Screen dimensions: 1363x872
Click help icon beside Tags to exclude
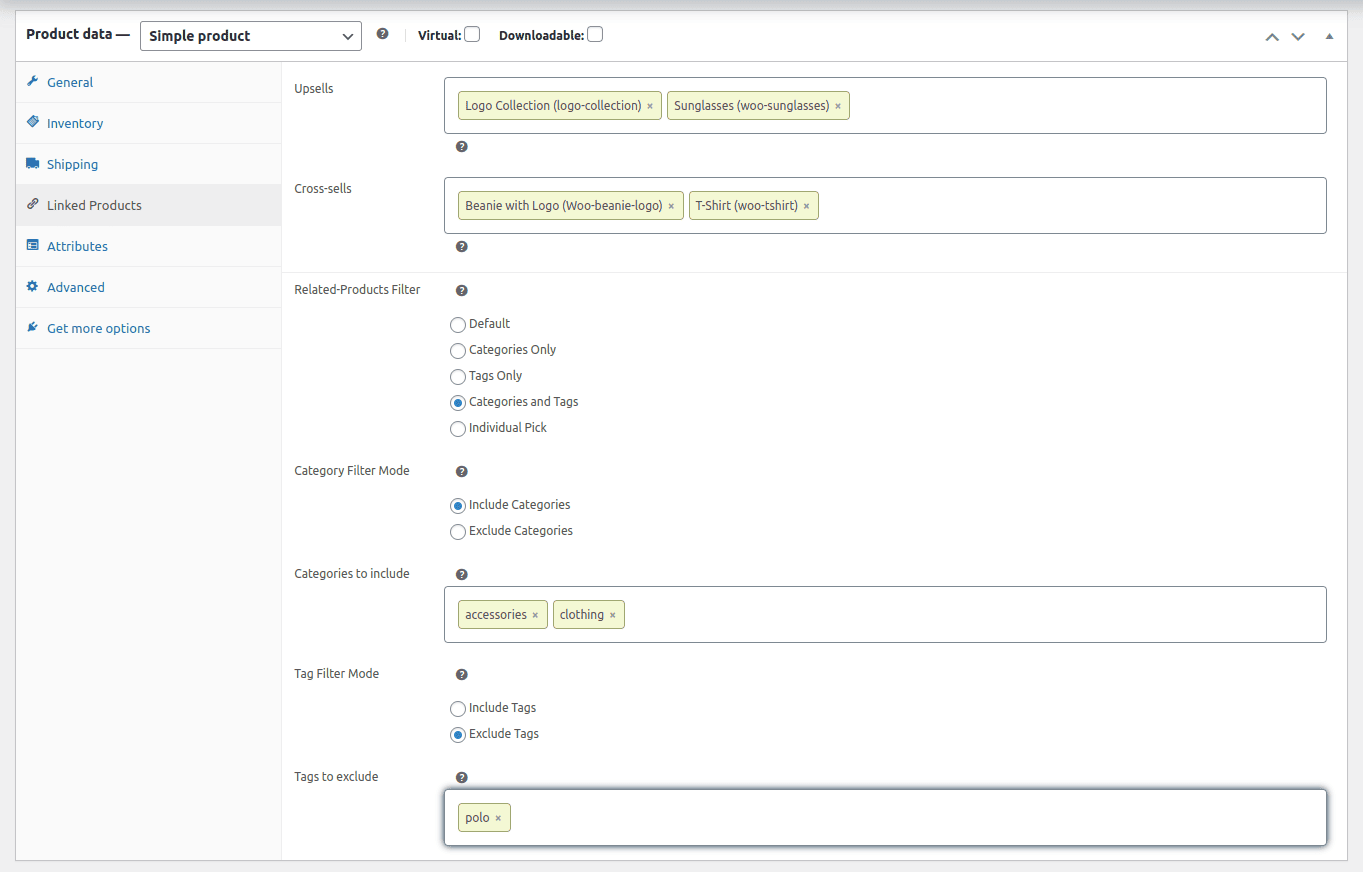(461, 777)
